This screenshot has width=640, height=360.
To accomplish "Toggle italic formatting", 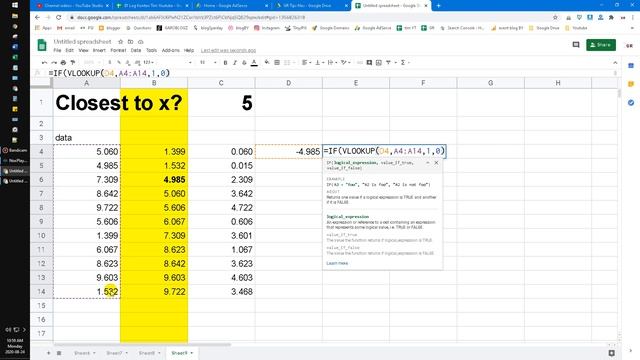I will [235, 62].
